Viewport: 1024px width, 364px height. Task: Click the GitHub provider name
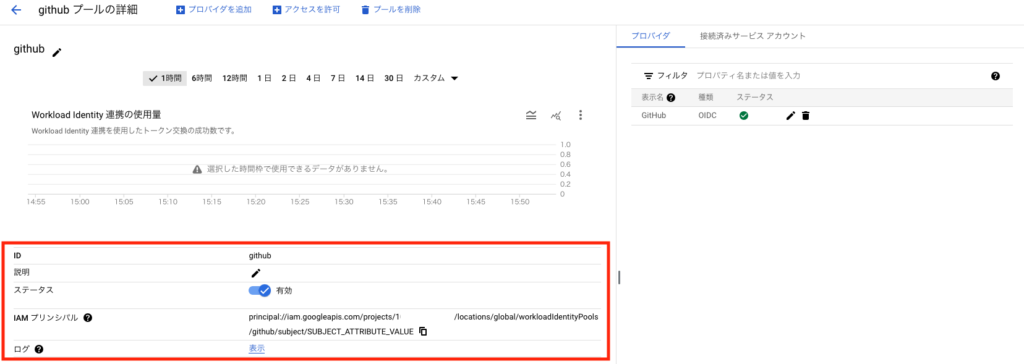point(654,116)
